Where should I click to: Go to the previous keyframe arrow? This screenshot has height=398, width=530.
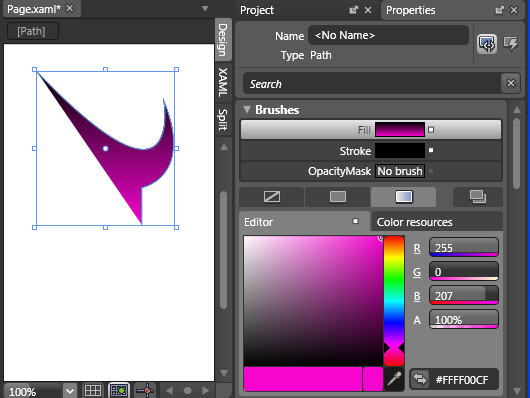pyautogui.click(x=169, y=391)
